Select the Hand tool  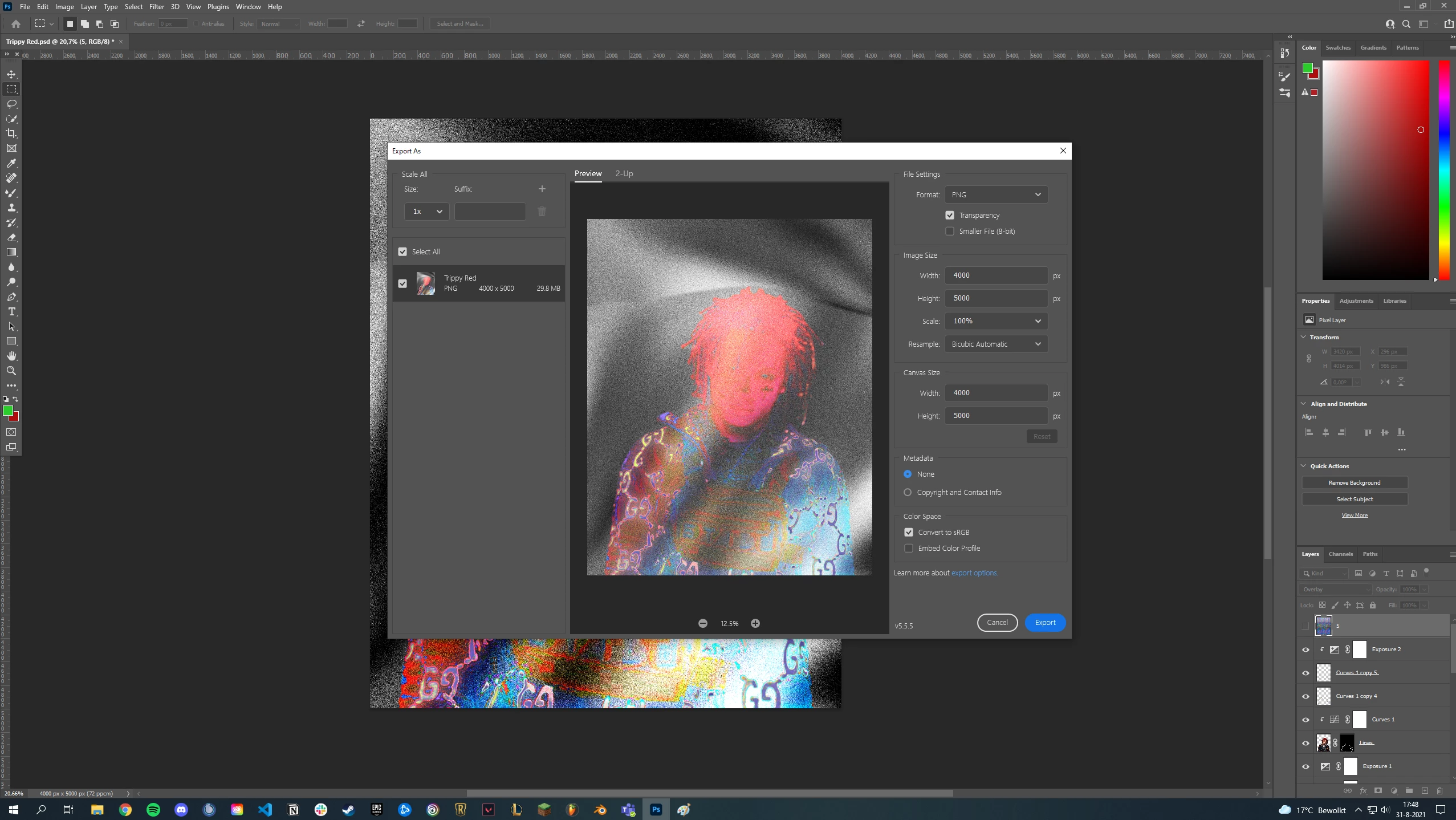[x=11, y=356]
